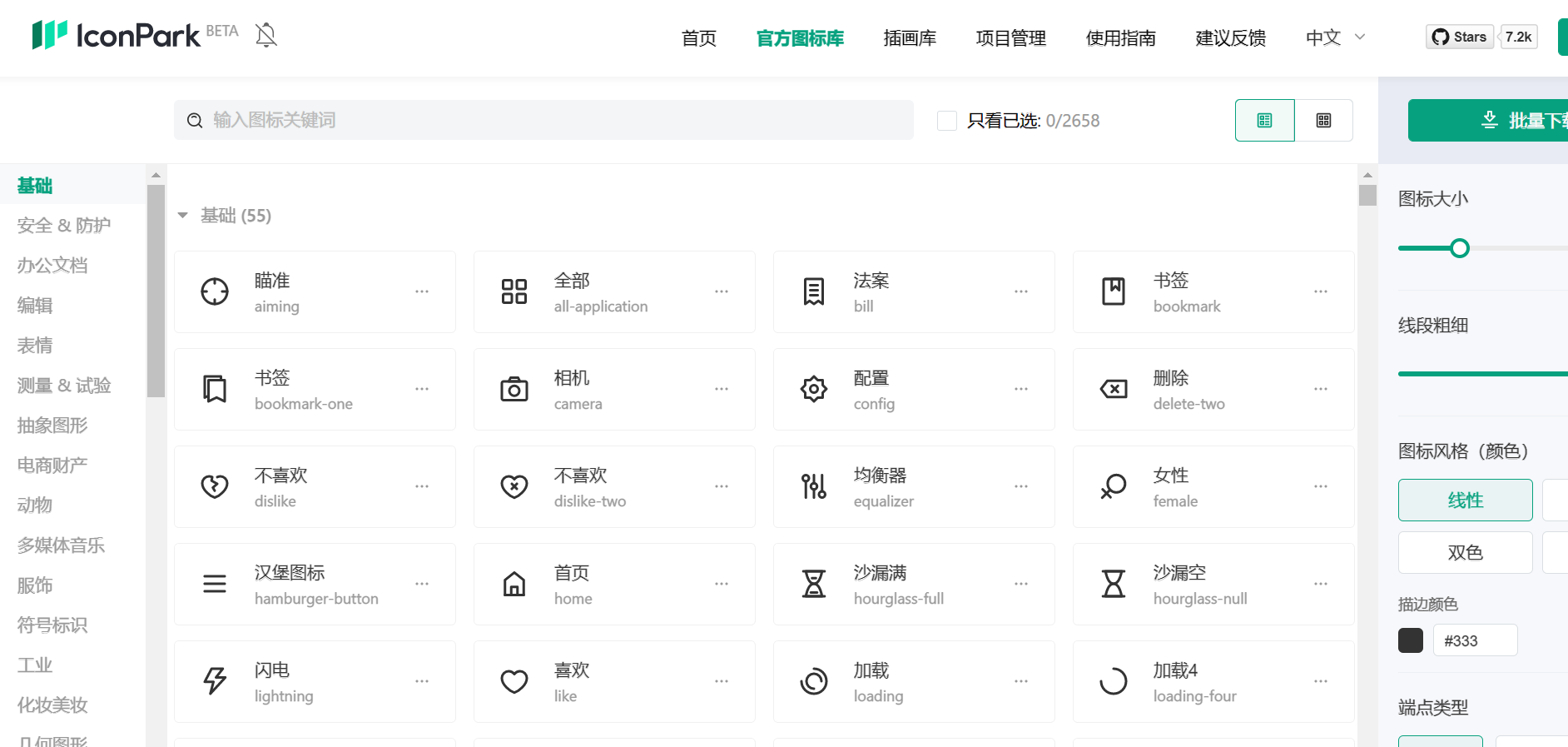Select the camera icon
This screenshot has width=1568, height=747.
(514, 389)
